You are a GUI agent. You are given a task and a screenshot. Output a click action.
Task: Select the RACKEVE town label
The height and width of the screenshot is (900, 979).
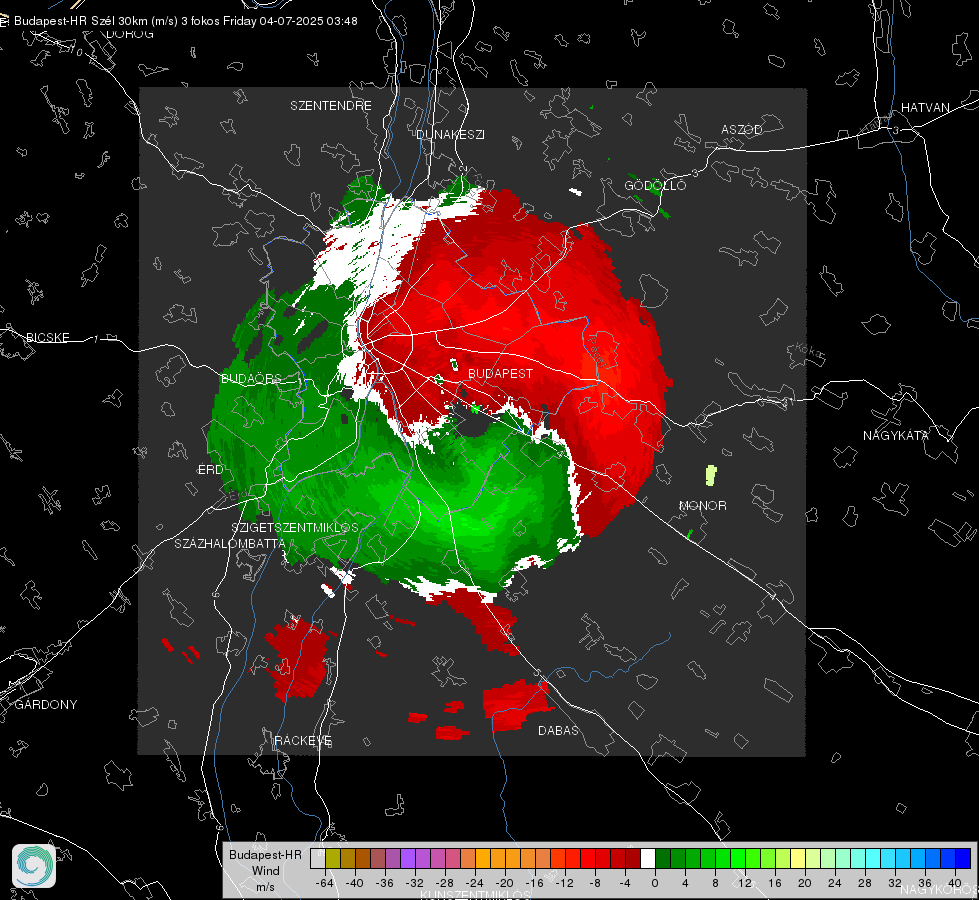303,740
